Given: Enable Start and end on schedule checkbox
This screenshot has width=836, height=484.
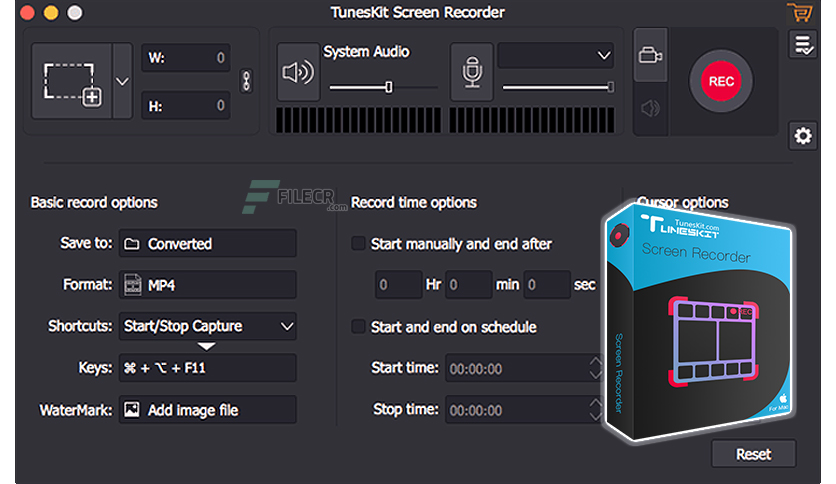Looking at the screenshot, I should [359, 326].
